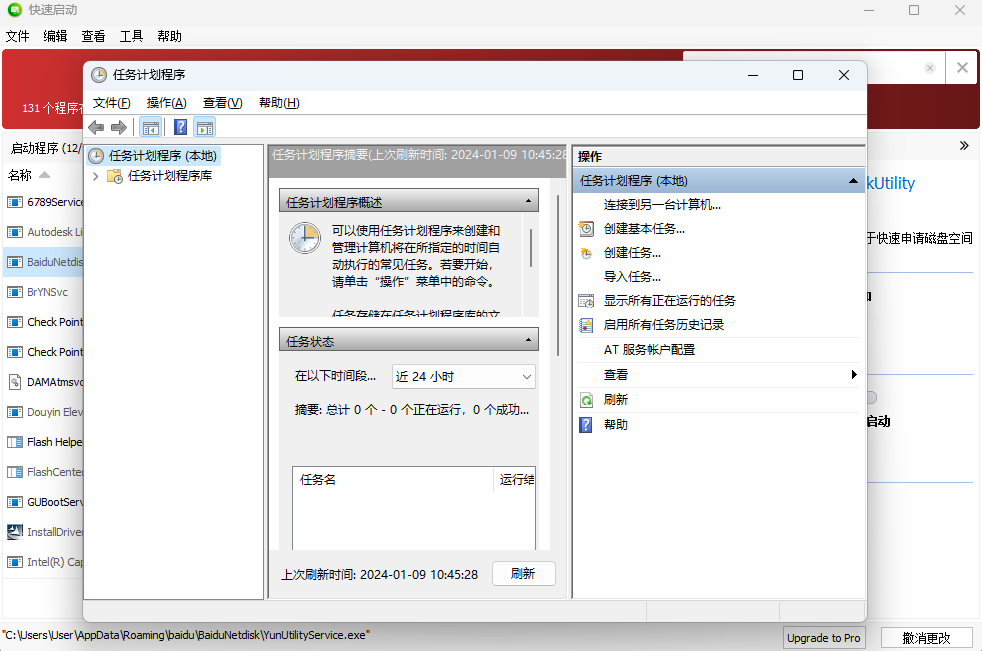Open the 工具 menu of the 快速启动 window
The image size is (982, 651).
point(130,36)
